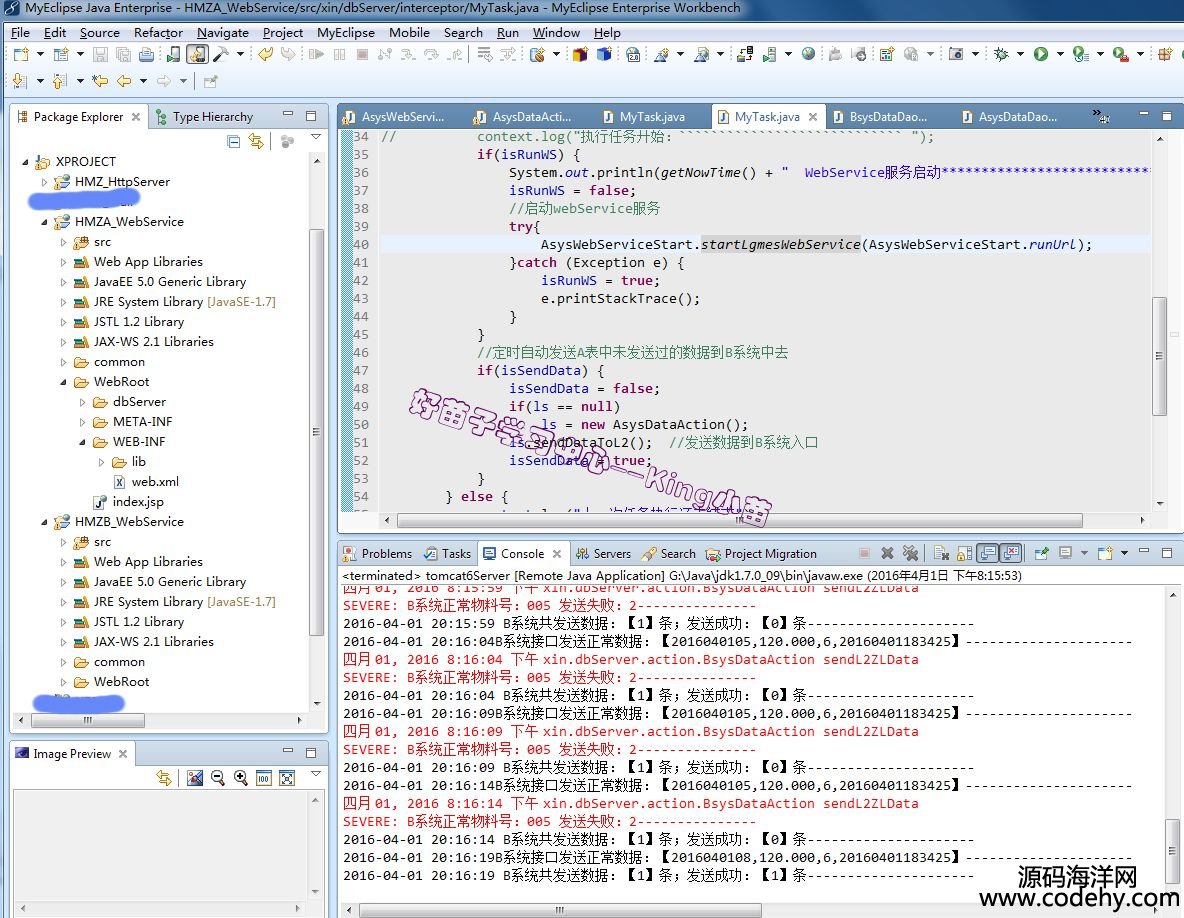This screenshot has height=918, width=1184.
Task: Click Collapse All in Package Explorer
Action: tap(234, 141)
